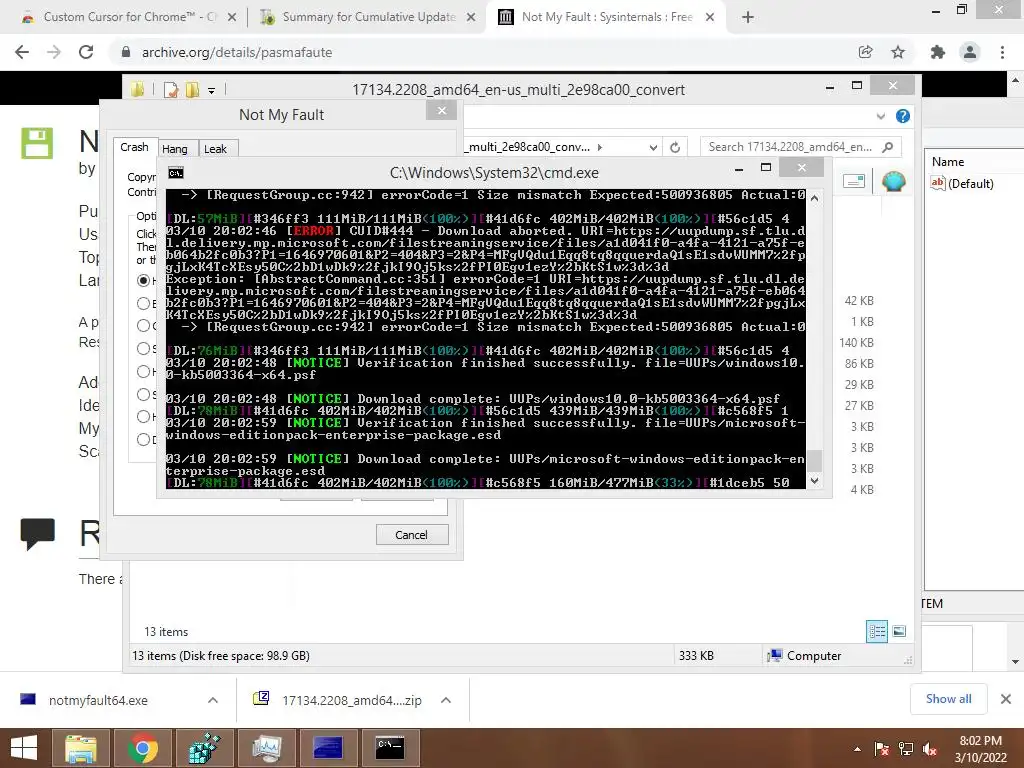Select the already-checked High IRQL radio option

click(x=144, y=280)
